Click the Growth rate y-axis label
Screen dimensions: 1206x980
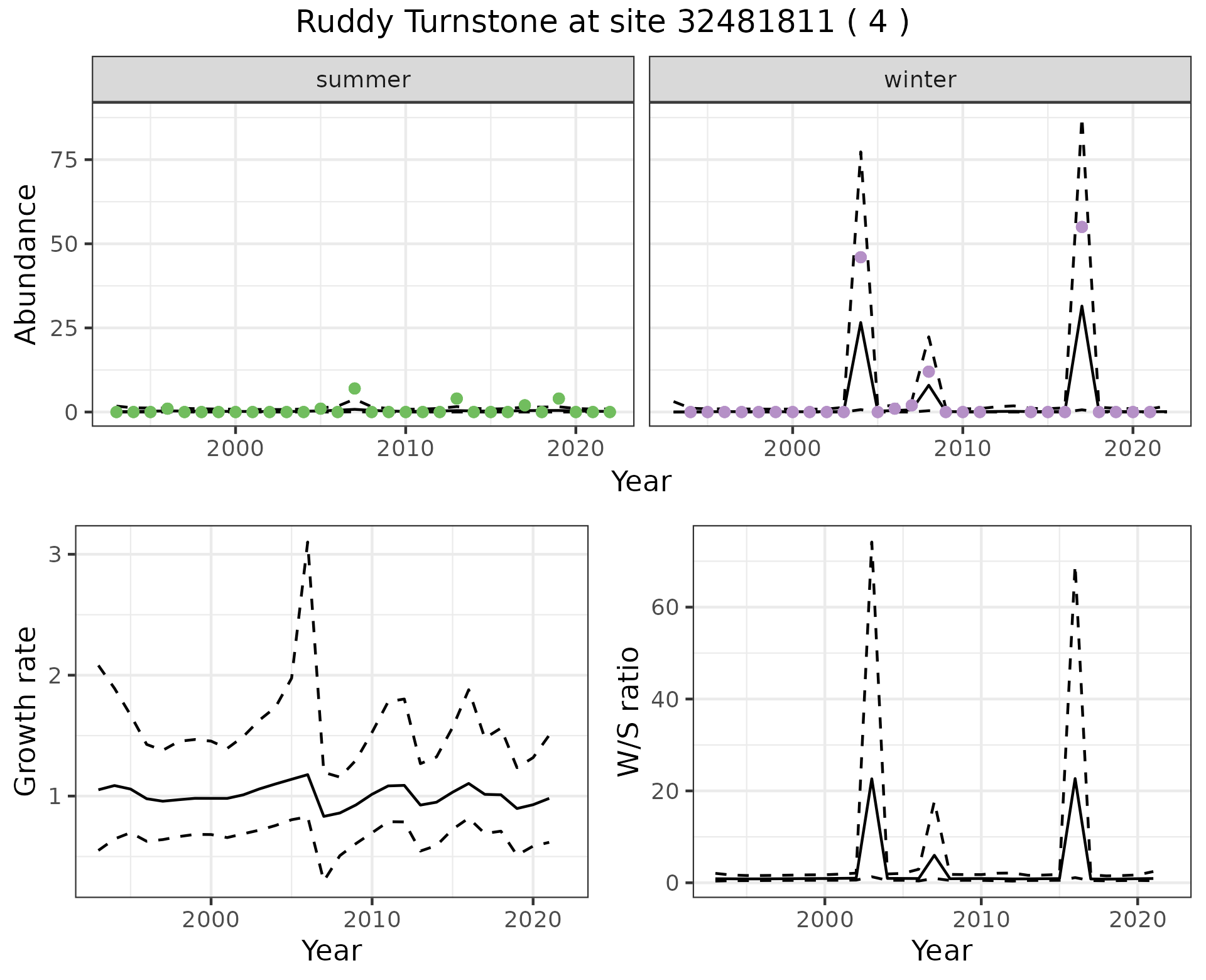[26, 711]
